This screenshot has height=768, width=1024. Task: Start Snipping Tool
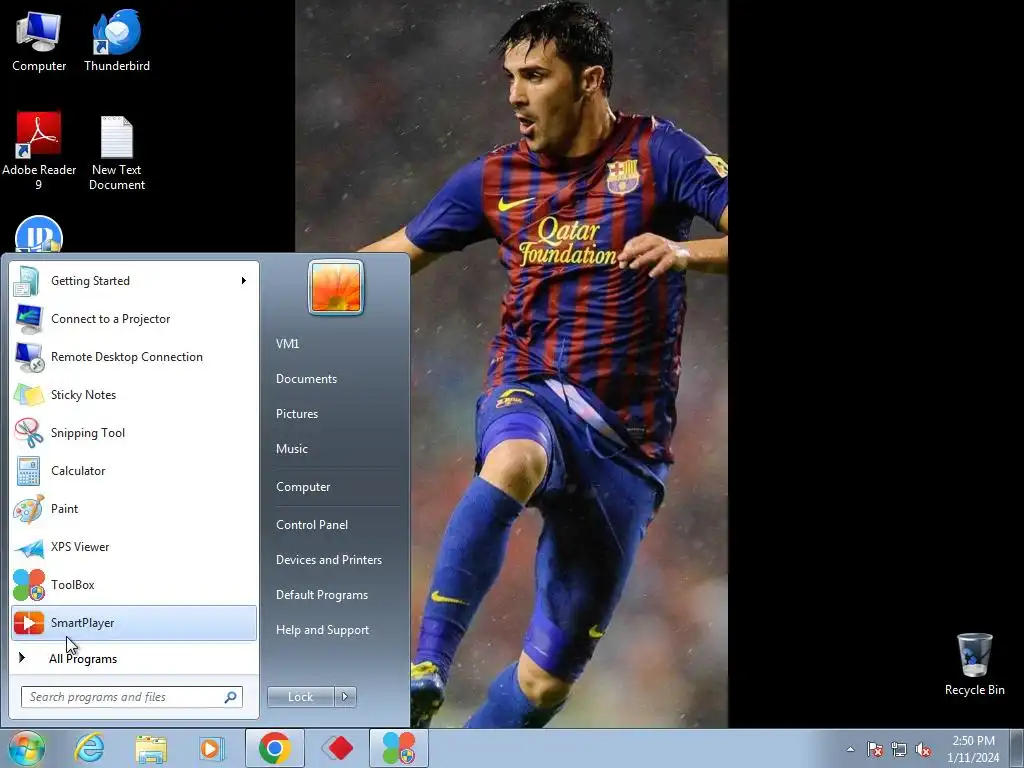[x=134, y=433]
